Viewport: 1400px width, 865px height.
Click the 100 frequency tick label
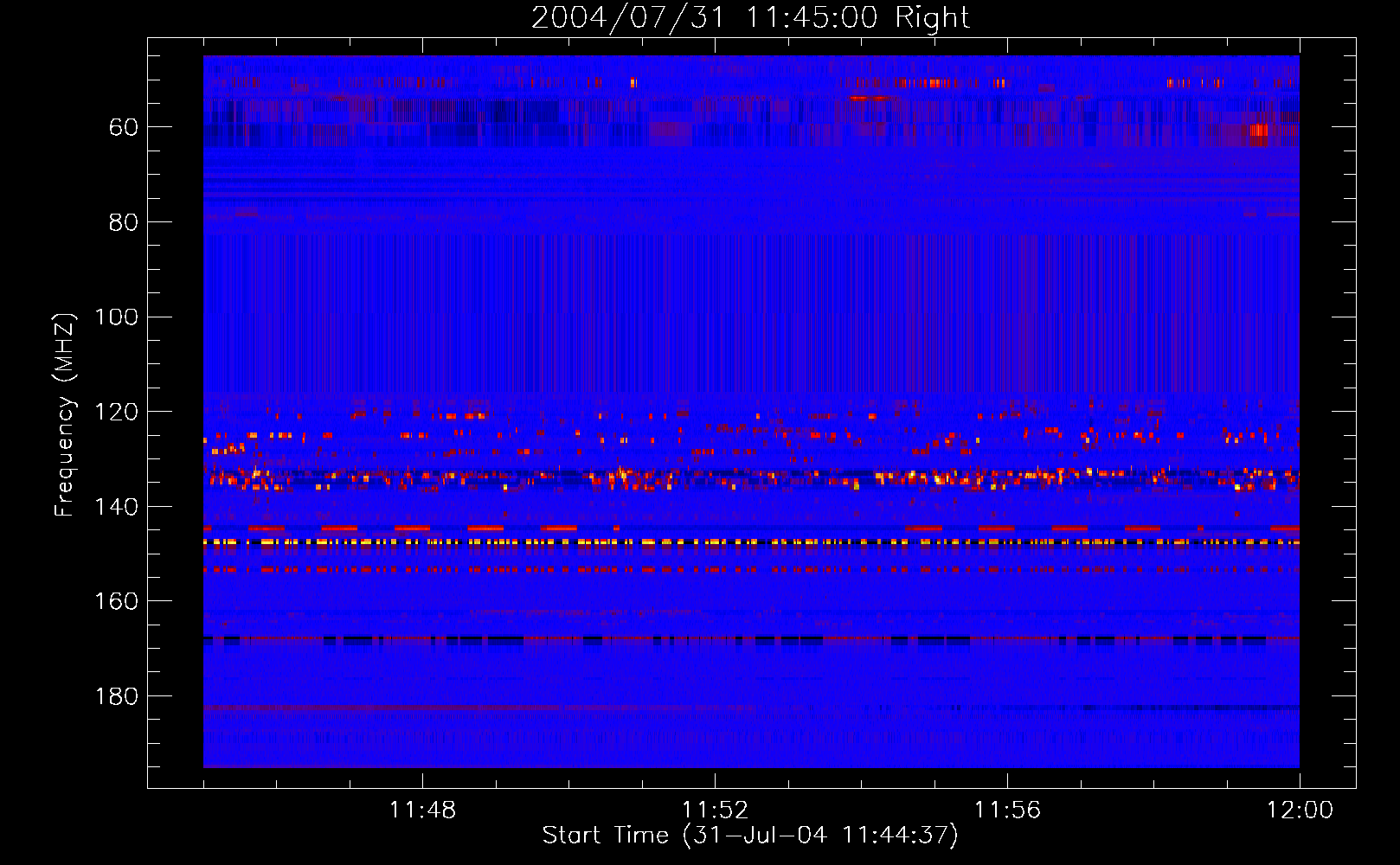(116, 317)
